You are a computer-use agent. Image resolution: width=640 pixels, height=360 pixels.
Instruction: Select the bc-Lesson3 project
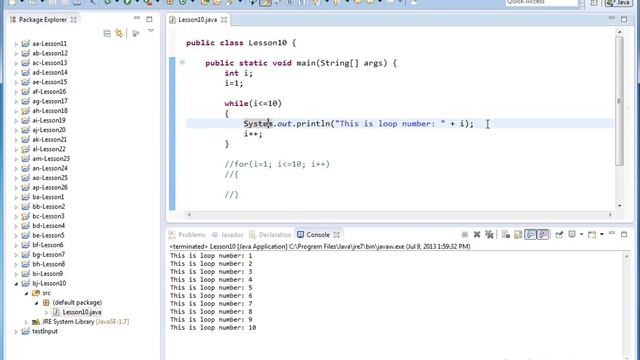click(x=48, y=216)
